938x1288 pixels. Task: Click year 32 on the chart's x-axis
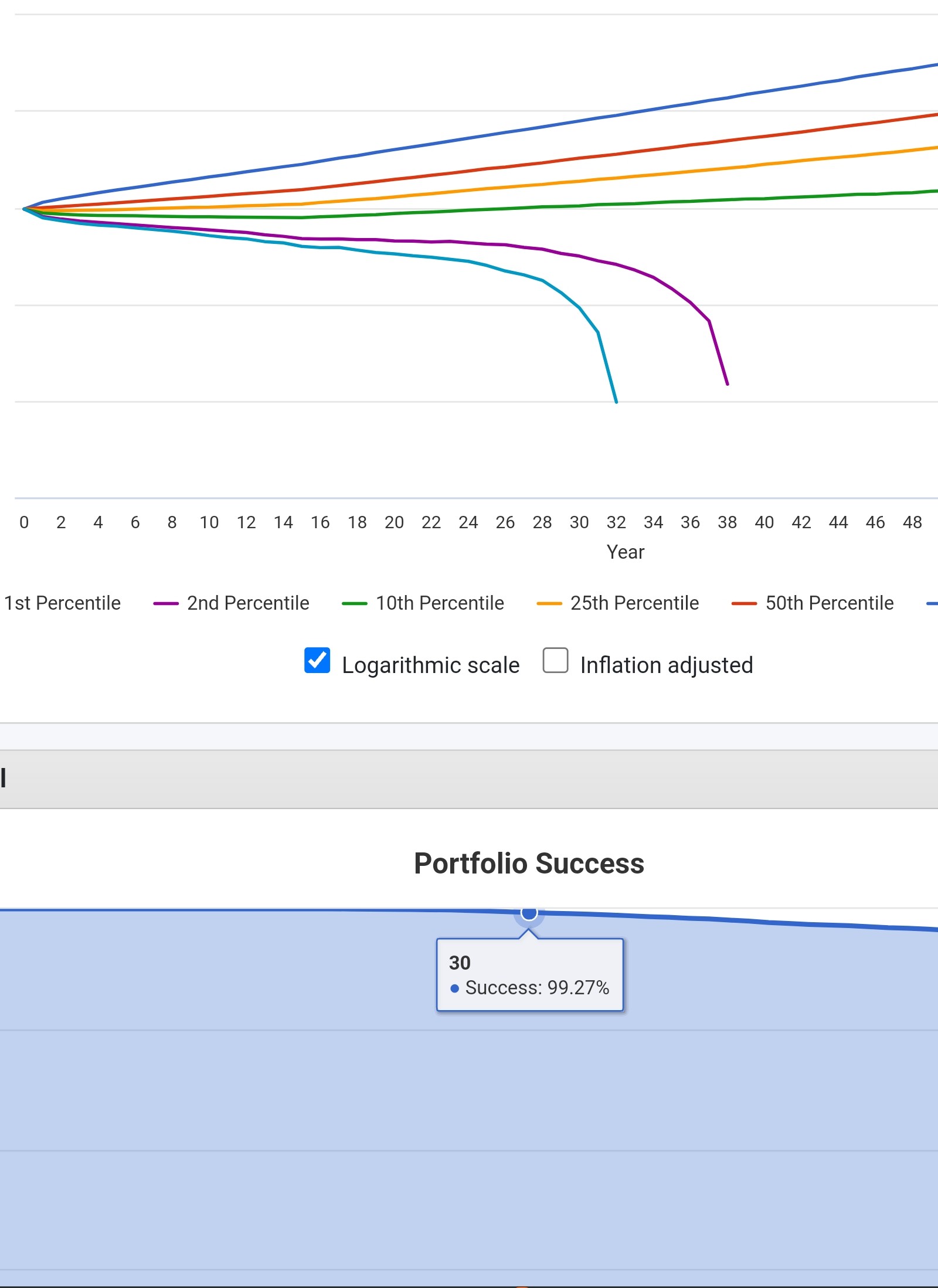616,522
